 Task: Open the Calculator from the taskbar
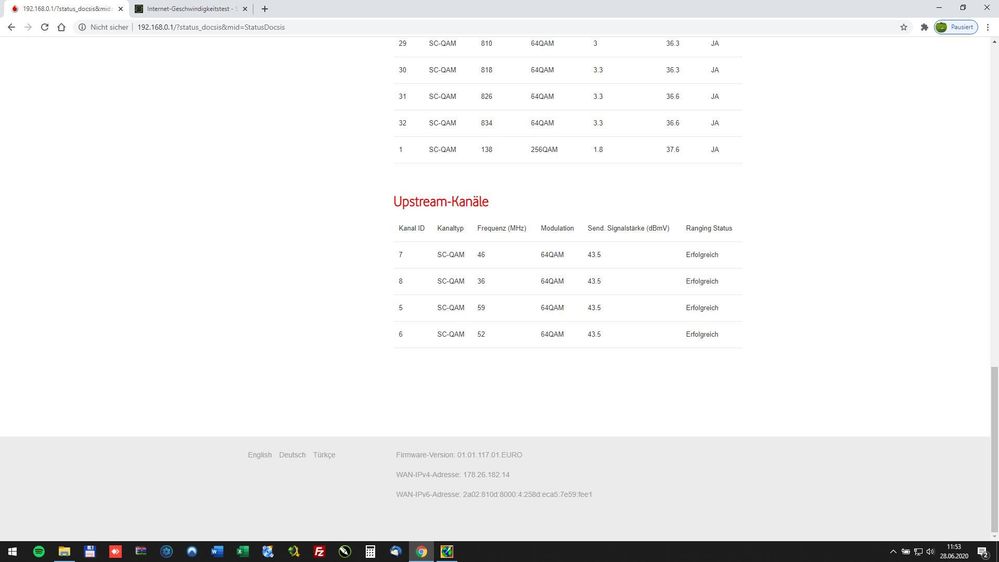point(370,551)
